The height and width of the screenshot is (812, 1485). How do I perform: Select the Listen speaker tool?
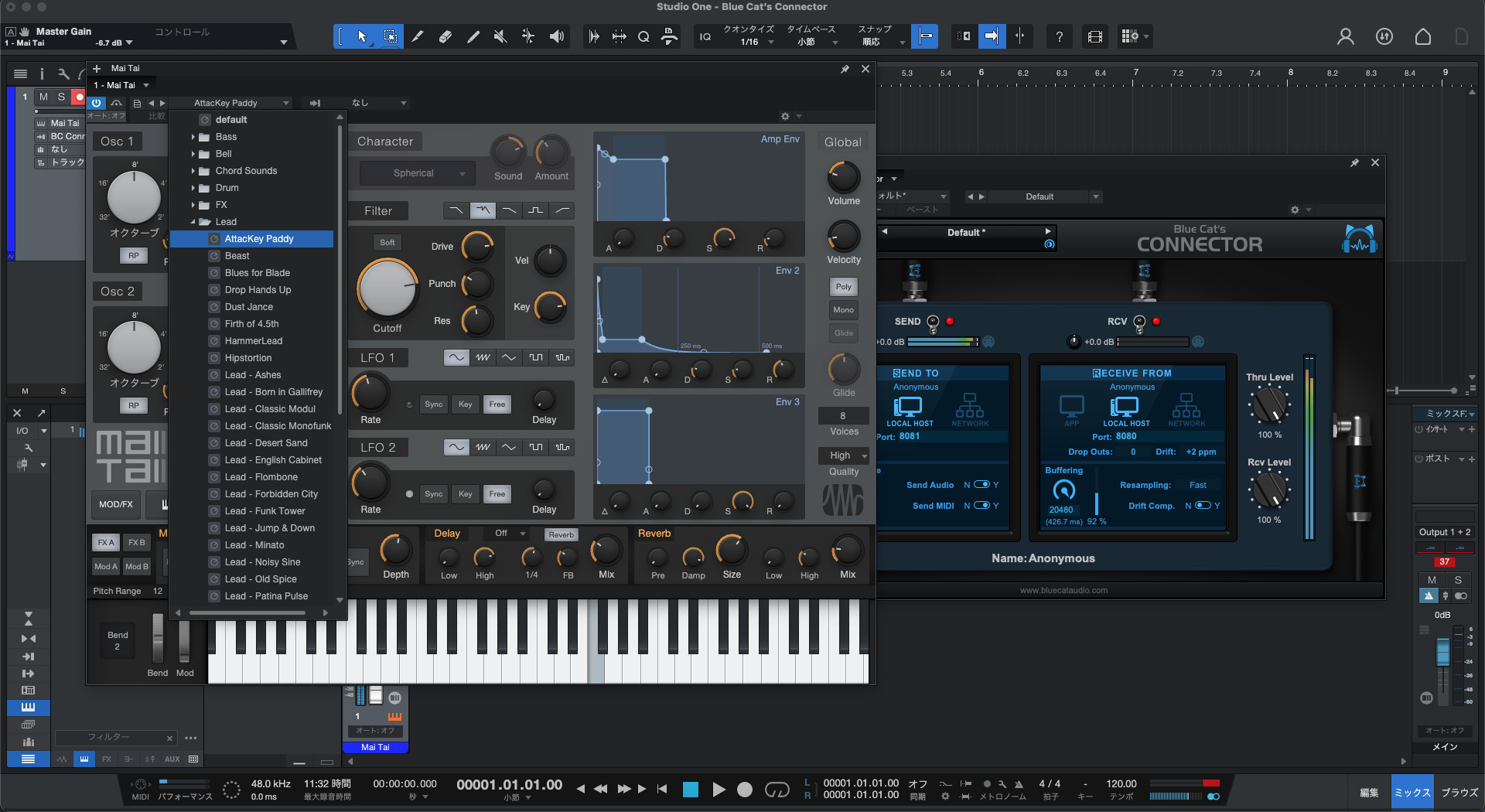click(557, 36)
